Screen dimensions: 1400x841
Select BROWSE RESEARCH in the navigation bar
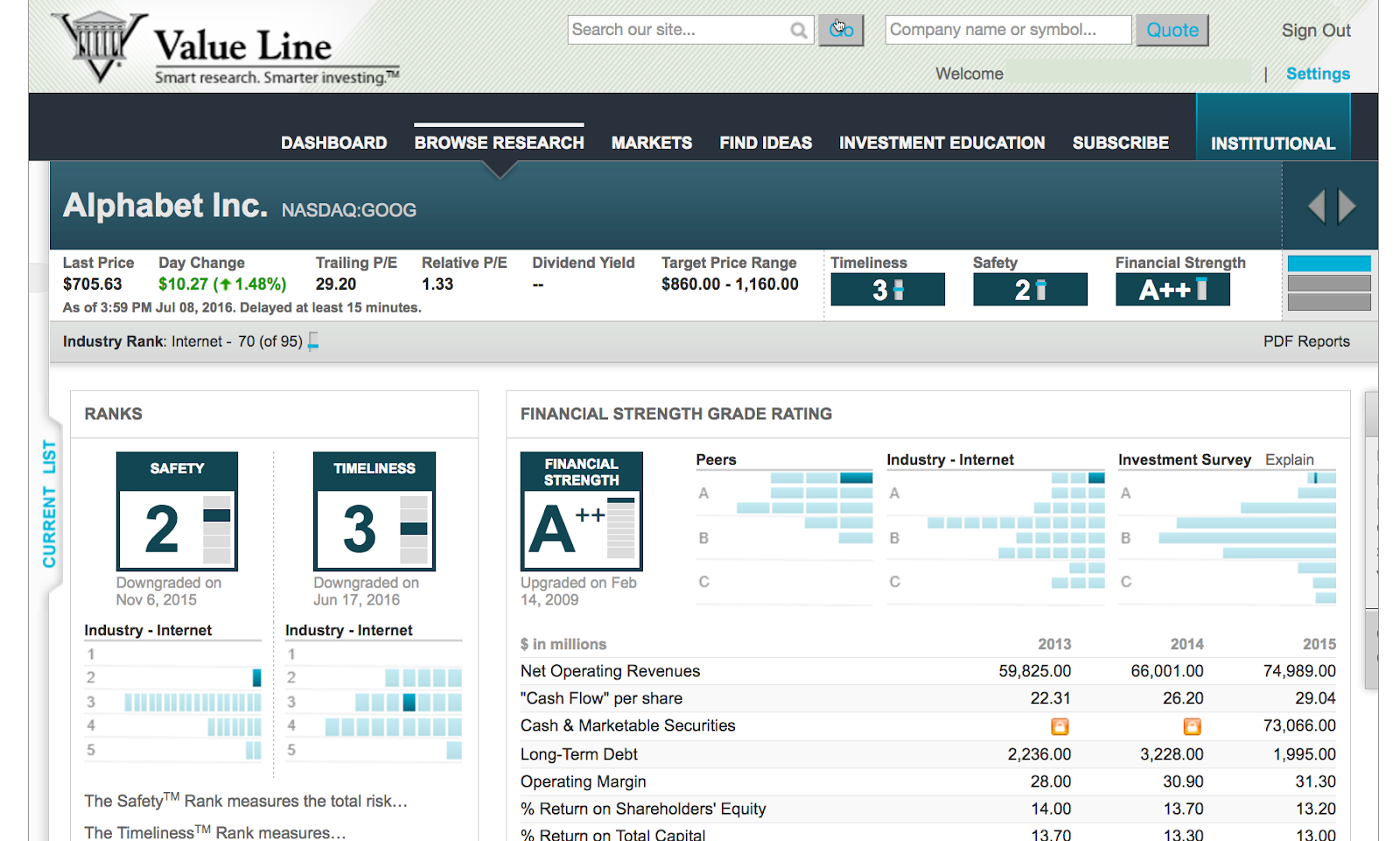(499, 143)
